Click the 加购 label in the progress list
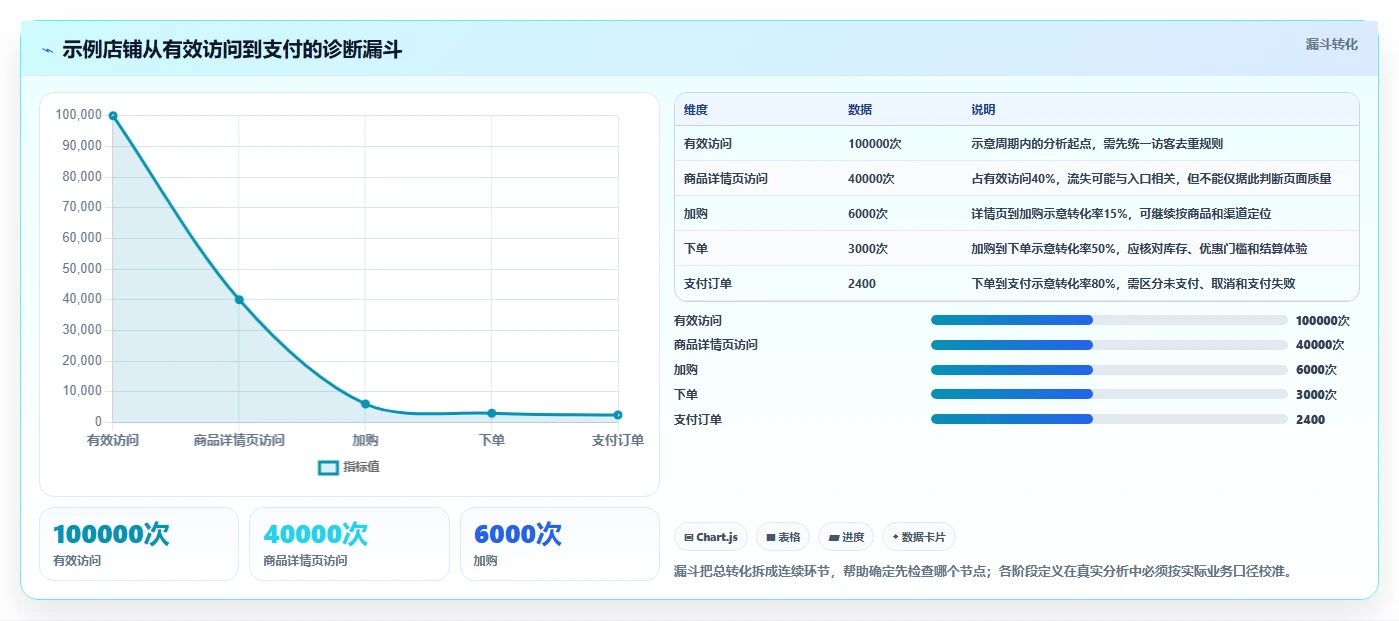The height and width of the screenshot is (621, 1399). (686, 370)
